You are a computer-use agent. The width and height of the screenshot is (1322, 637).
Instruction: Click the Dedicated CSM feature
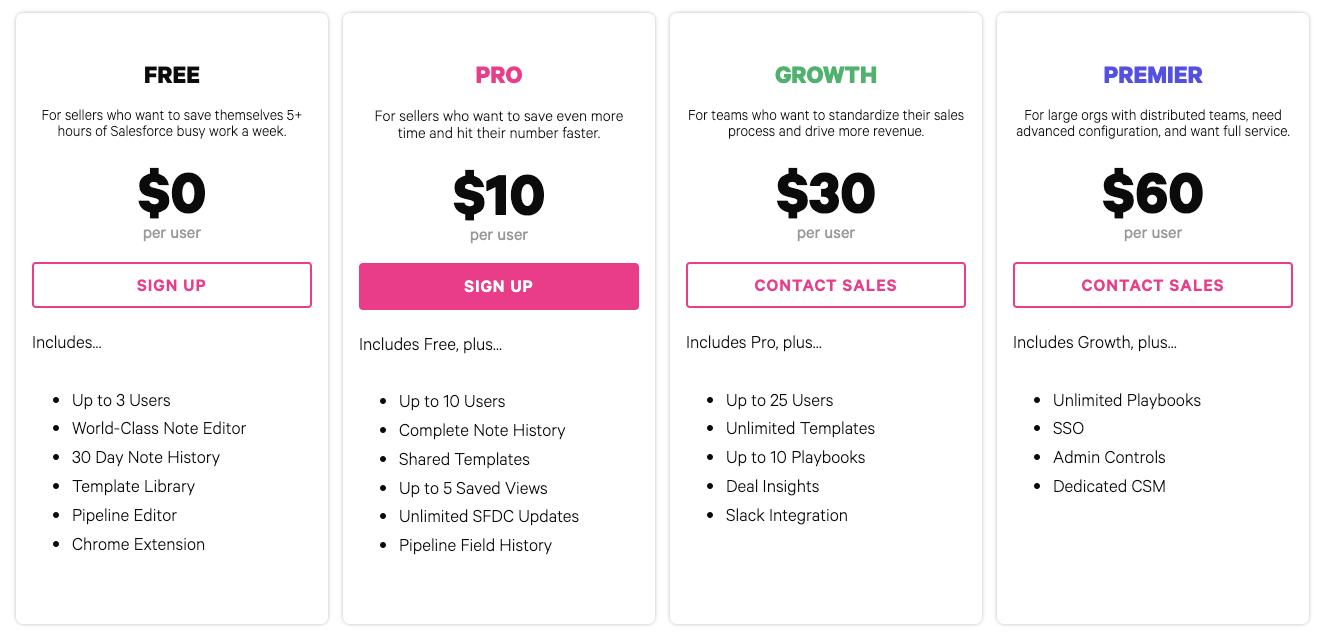point(1109,486)
